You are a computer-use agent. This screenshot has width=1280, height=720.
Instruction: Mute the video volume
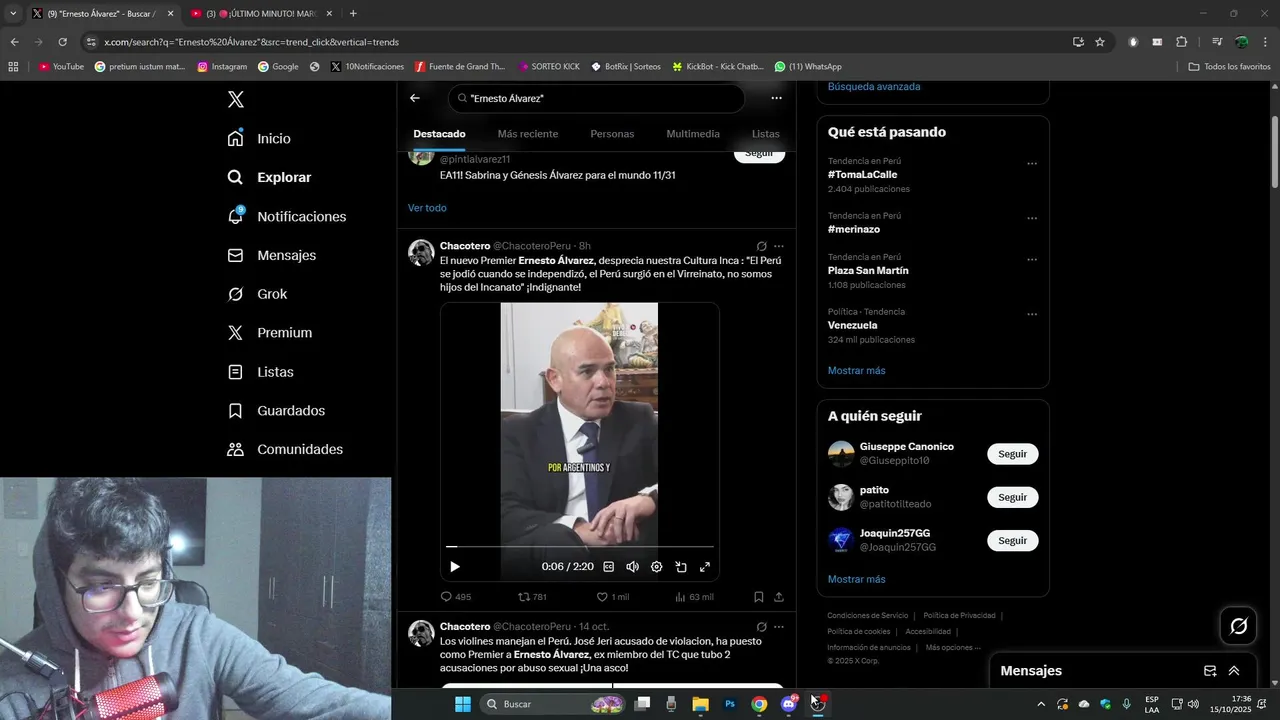click(632, 567)
